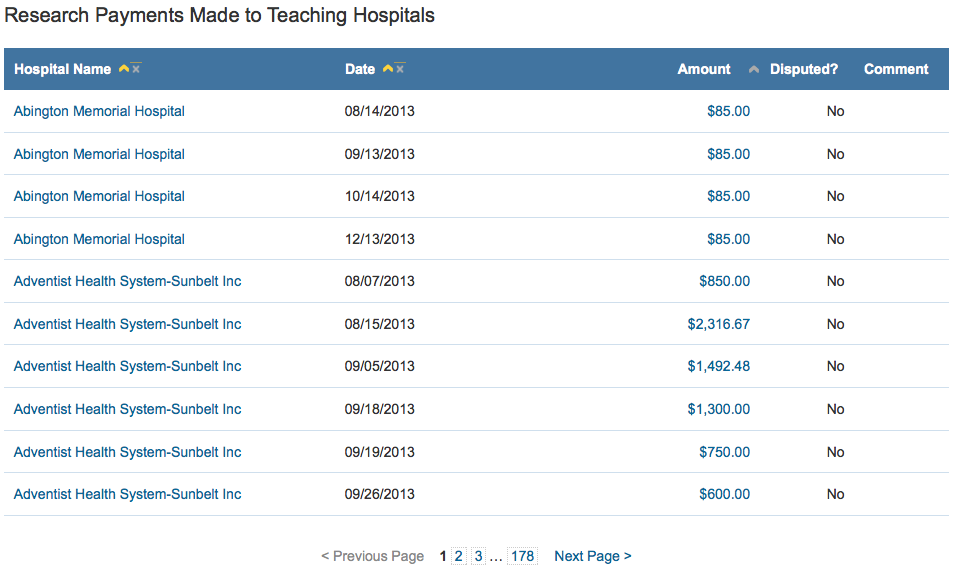Click the Previous Page link
Screen dimensions: 961x577
point(372,556)
